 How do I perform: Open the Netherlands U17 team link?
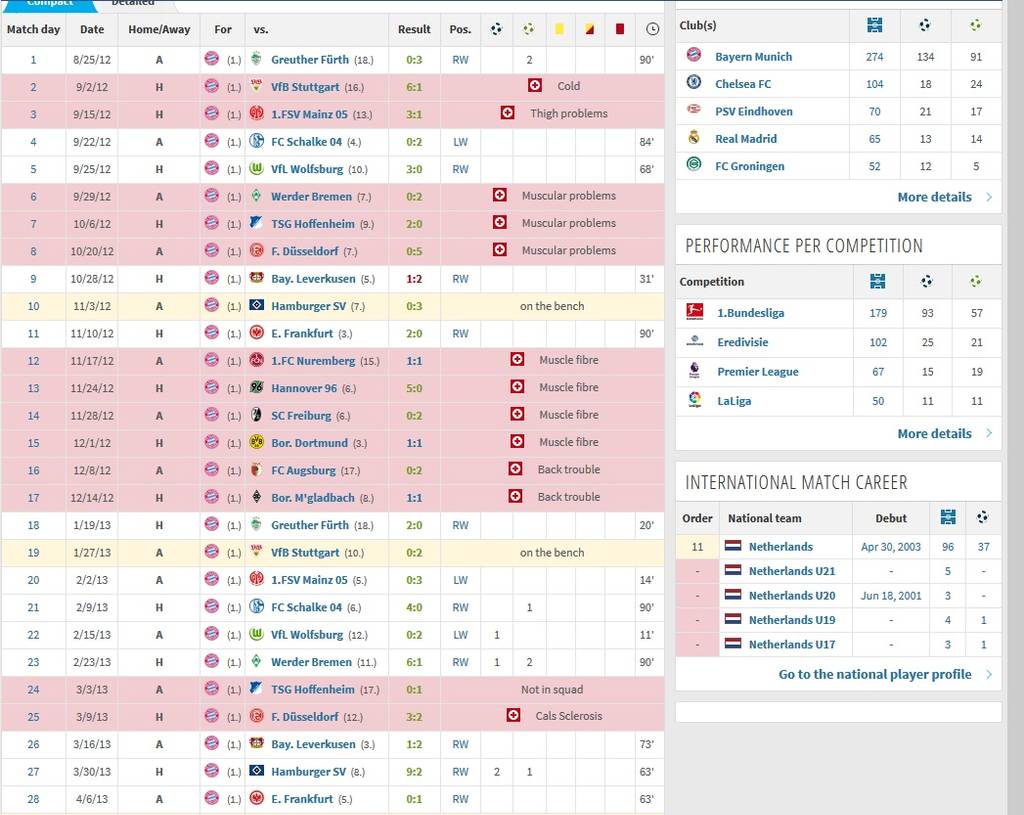[x=792, y=645]
